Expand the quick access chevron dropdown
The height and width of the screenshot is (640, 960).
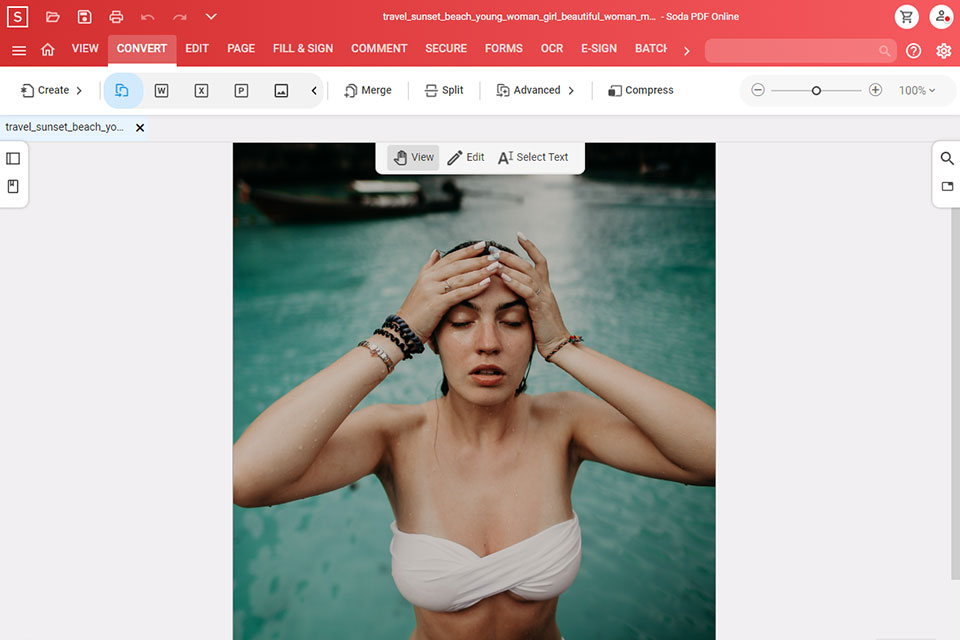point(211,16)
